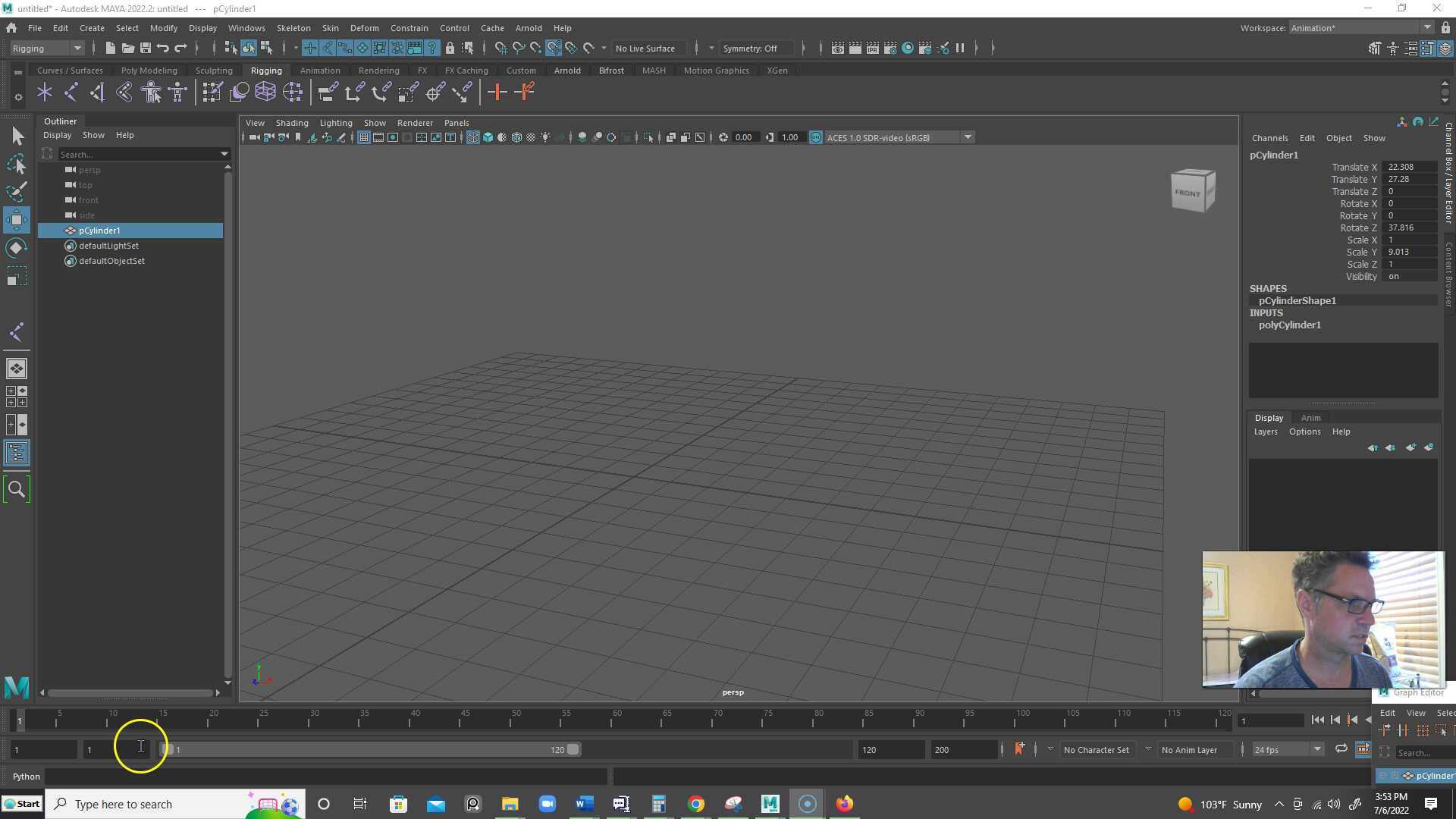Screen dimensions: 1456x819
Task: Select pCylinderShape1 in the channel box
Action: 1297,300
